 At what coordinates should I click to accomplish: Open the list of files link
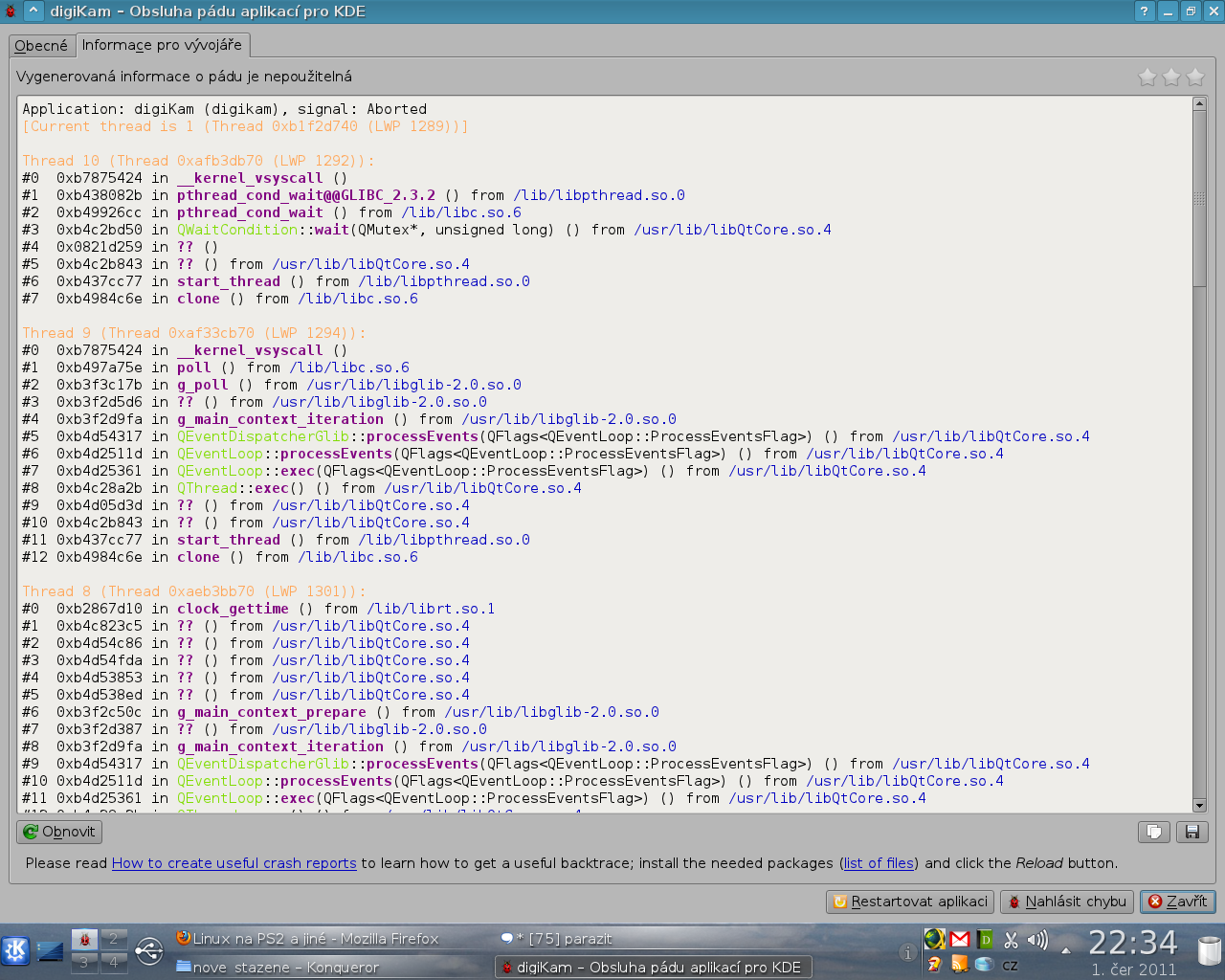(x=879, y=863)
